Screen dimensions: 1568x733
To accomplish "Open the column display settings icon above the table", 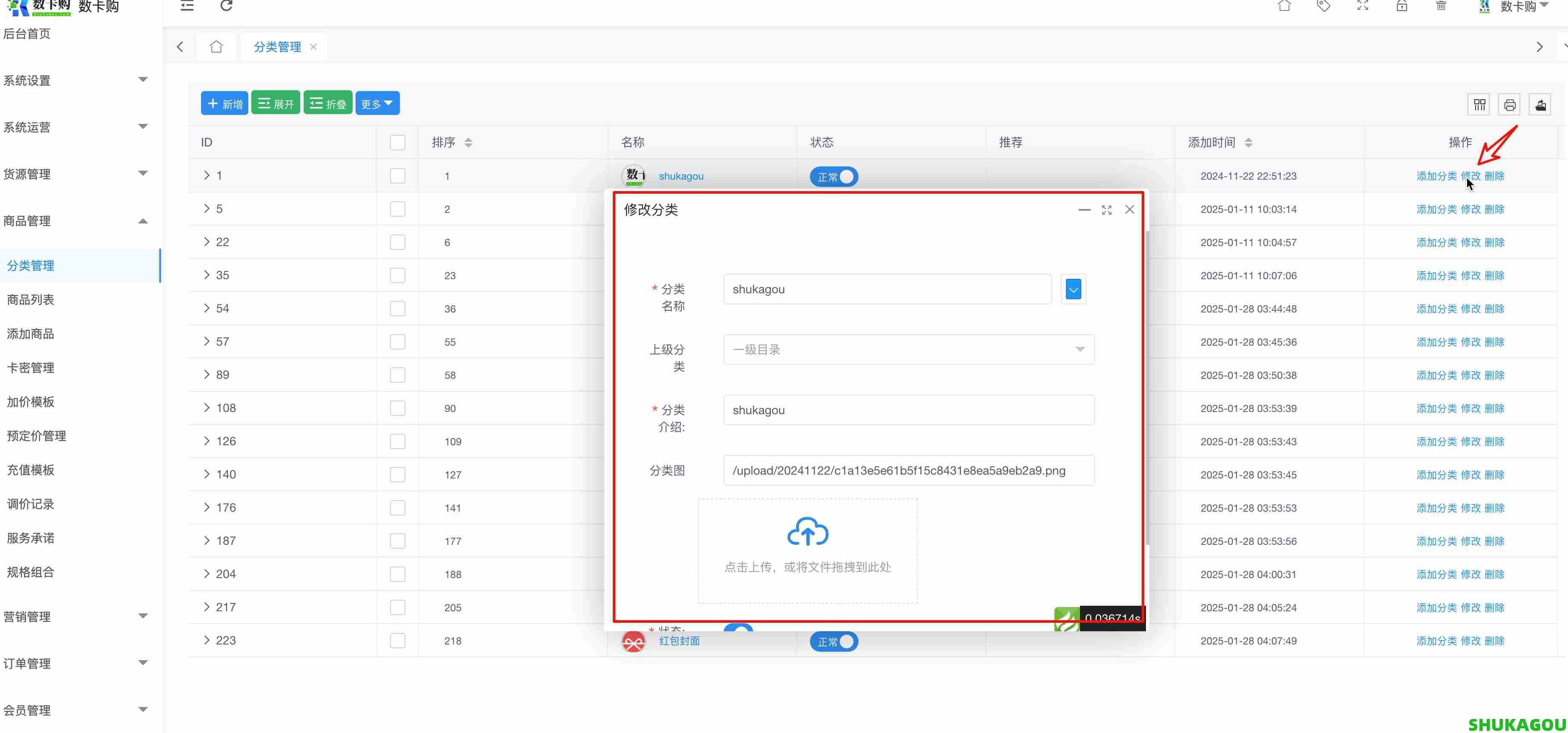I will 1479,104.
